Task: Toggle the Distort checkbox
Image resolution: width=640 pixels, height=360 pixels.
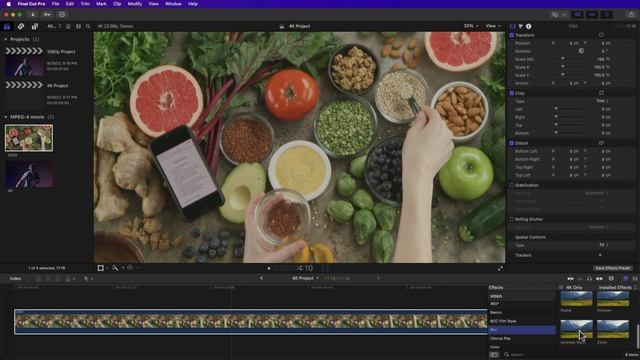Action: tap(511, 143)
